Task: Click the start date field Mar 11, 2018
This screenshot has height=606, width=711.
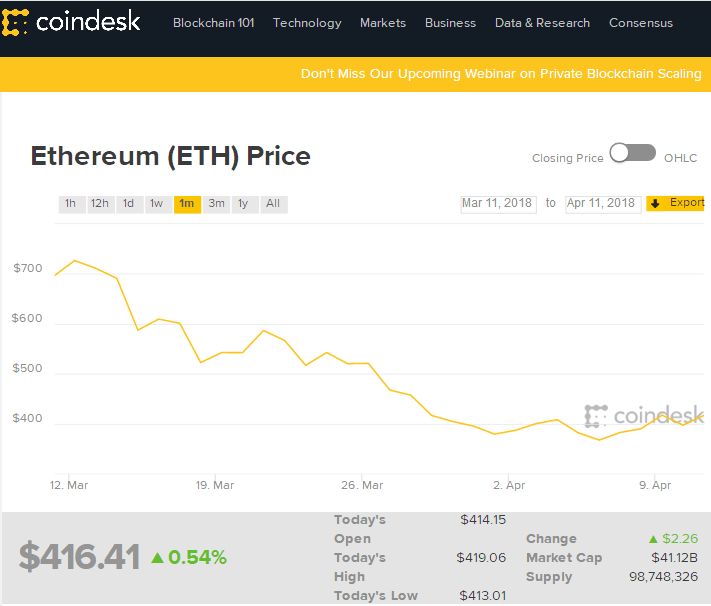Action: point(497,204)
